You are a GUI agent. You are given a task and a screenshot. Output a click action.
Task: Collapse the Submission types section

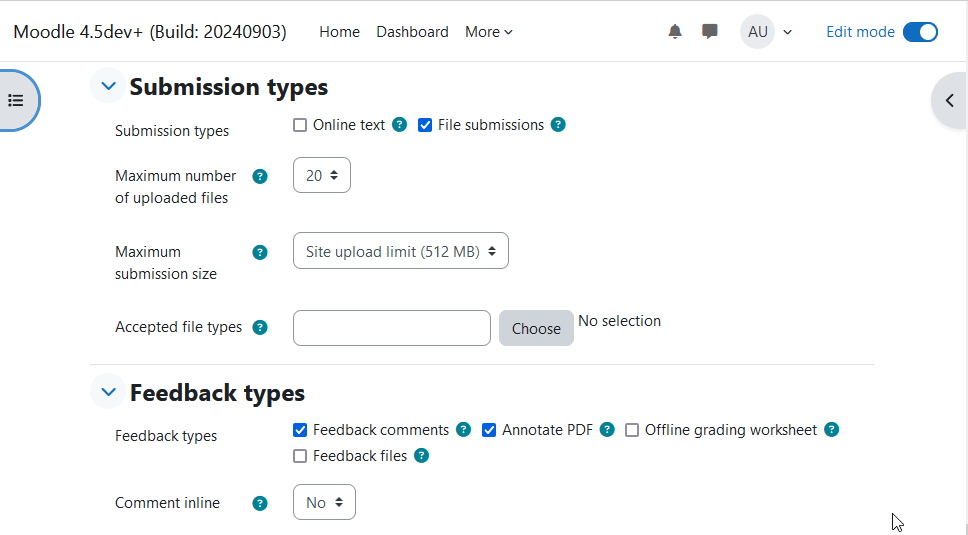pyautogui.click(x=109, y=86)
